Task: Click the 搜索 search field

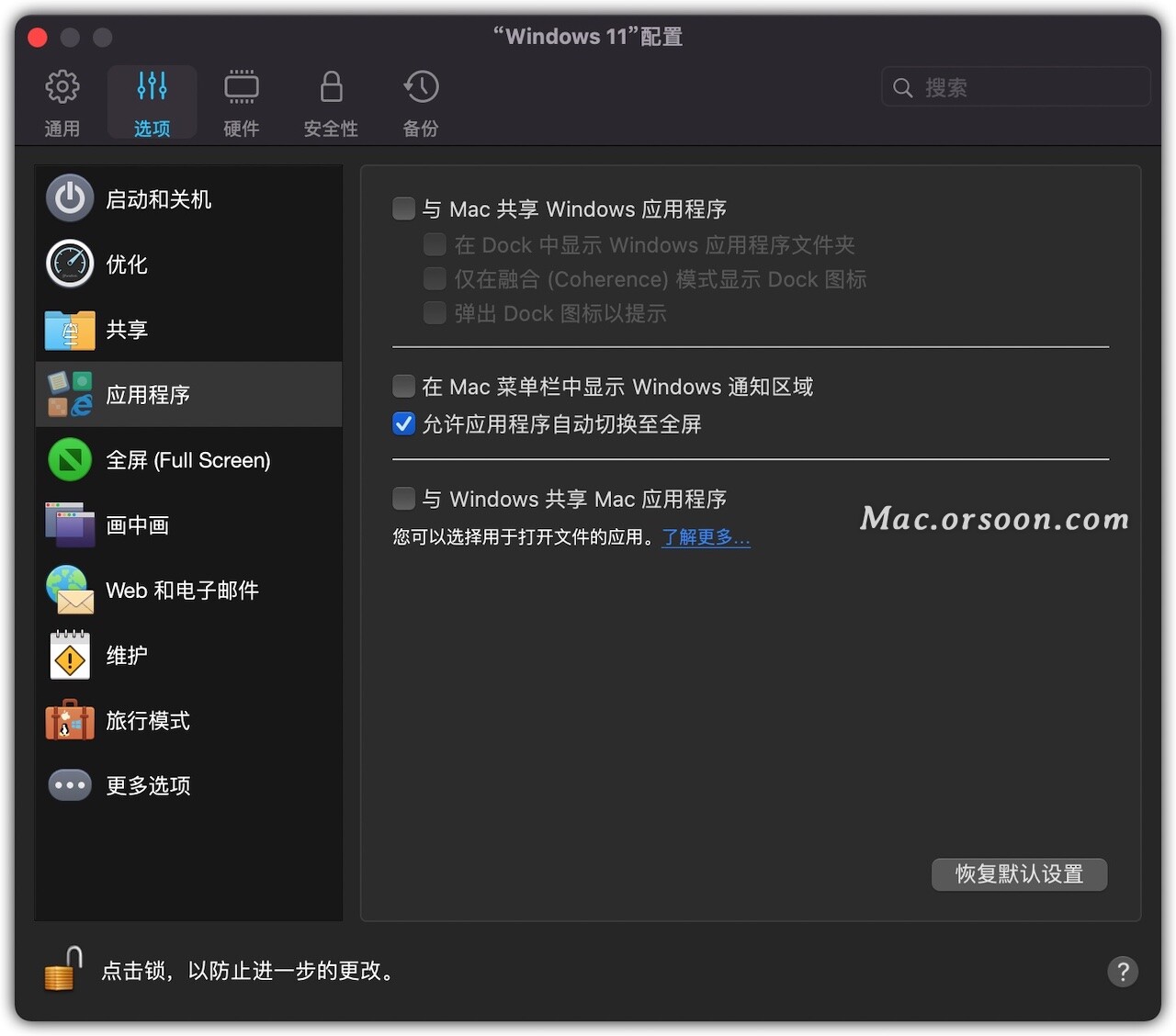Action: click(x=1016, y=87)
